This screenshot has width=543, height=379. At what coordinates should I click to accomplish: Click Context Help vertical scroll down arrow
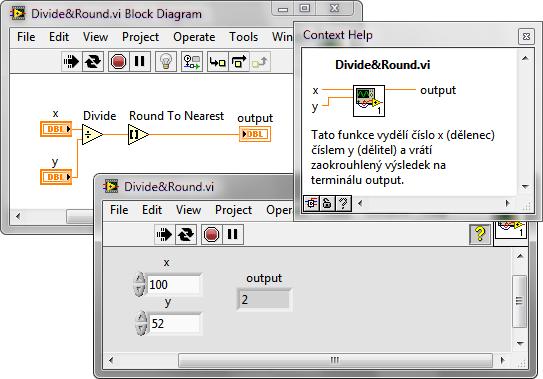tap(525, 187)
